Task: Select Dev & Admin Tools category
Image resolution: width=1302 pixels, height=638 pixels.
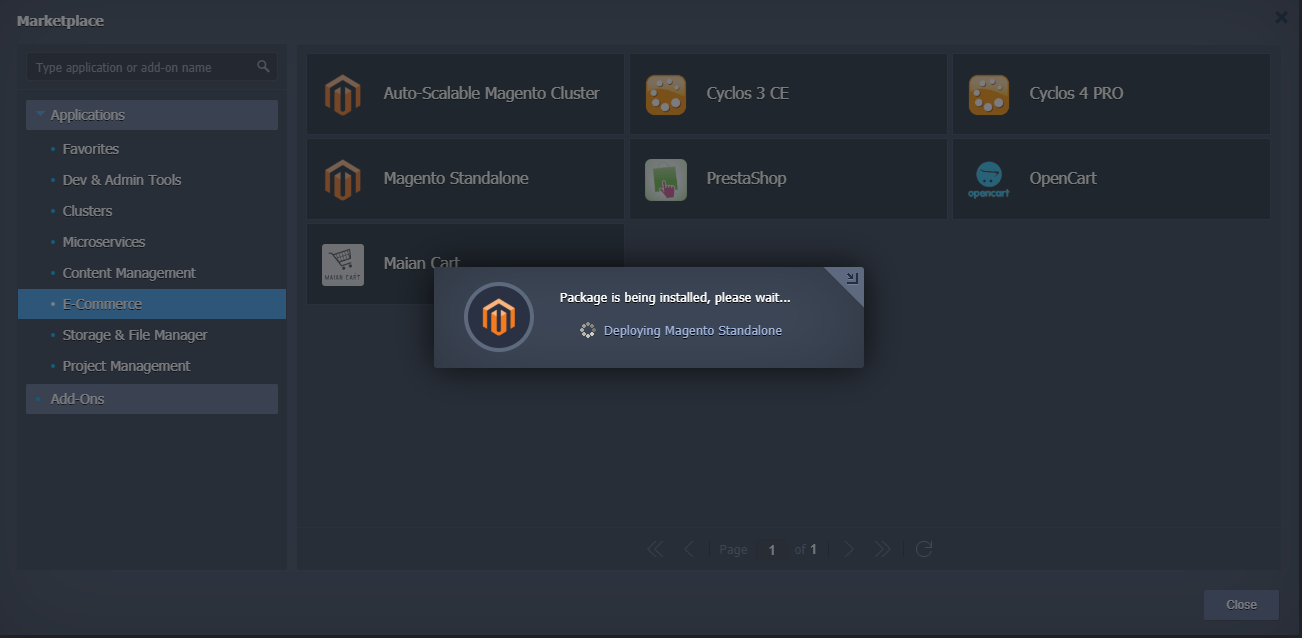Action: pyautogui.click(x=121, y=180)
